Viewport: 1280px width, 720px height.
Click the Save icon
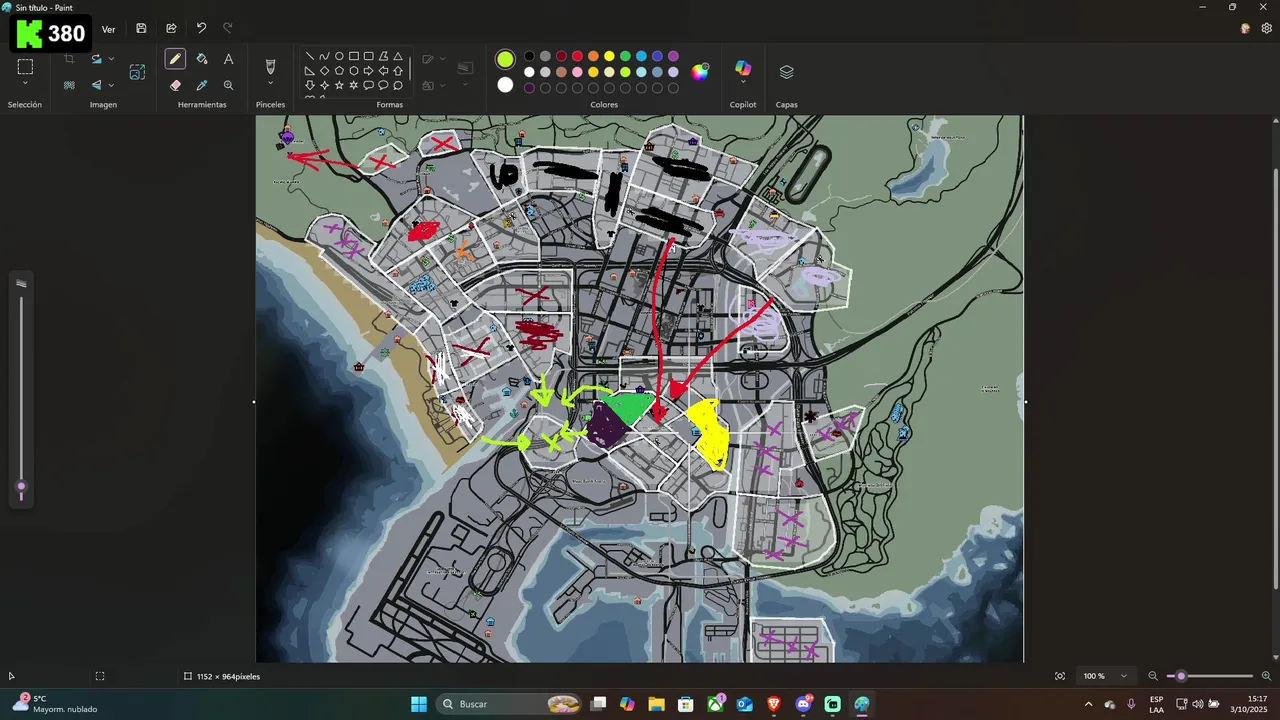click(141, 29)
